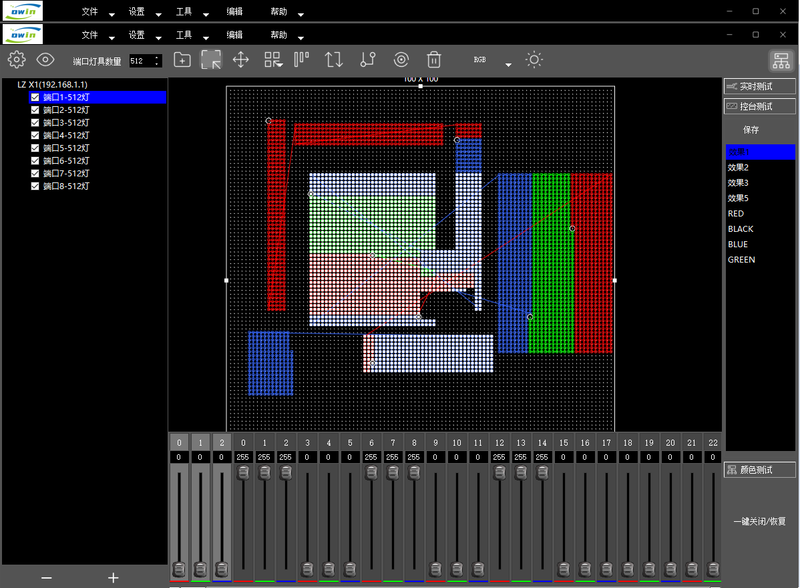Choose the four-arrow move tool
Image resolution: width=800 pixels, height=588 pixels.
241,60
